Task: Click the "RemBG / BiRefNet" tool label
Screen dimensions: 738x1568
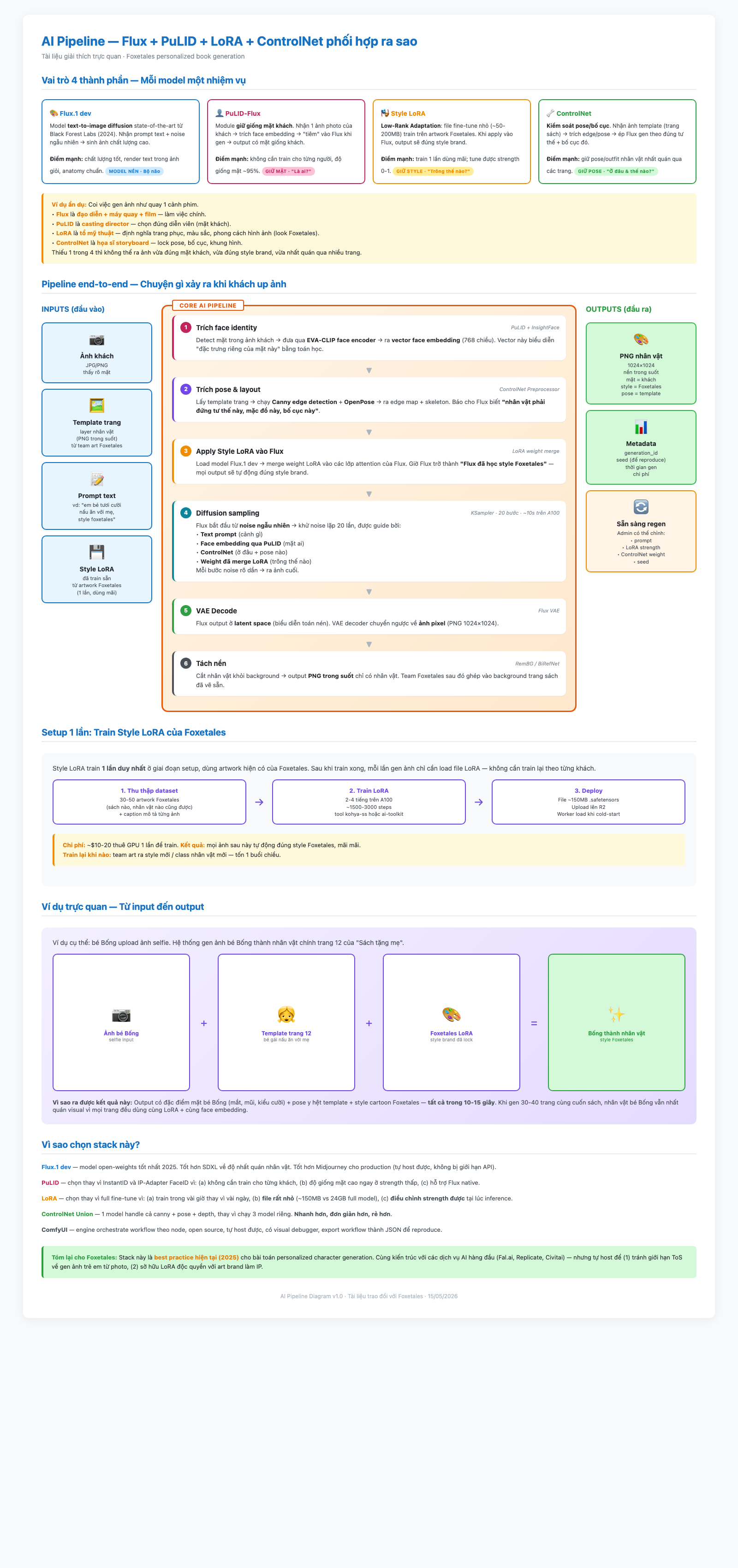Action: 537,664
